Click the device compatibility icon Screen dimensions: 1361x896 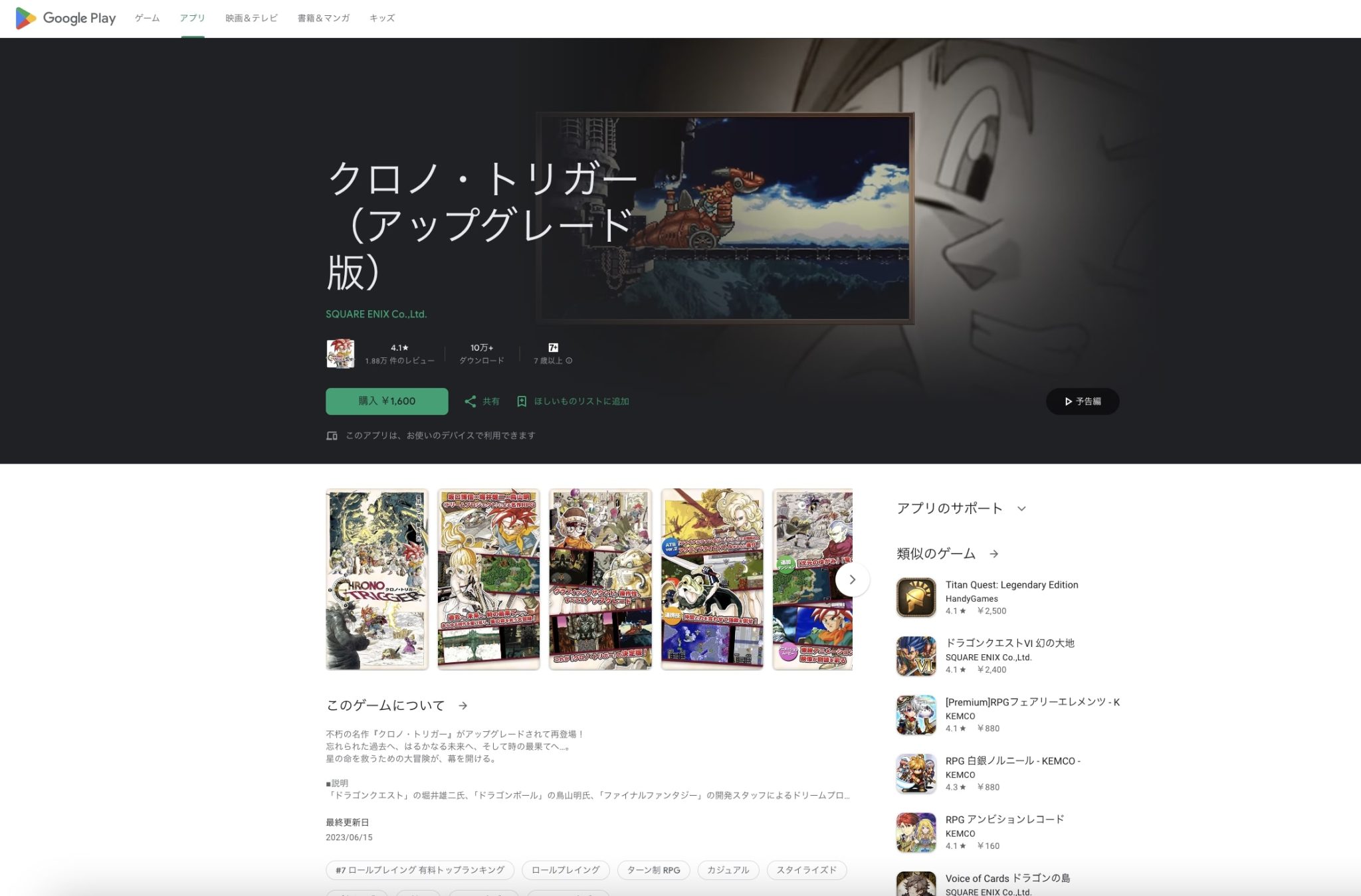point(332,435)
